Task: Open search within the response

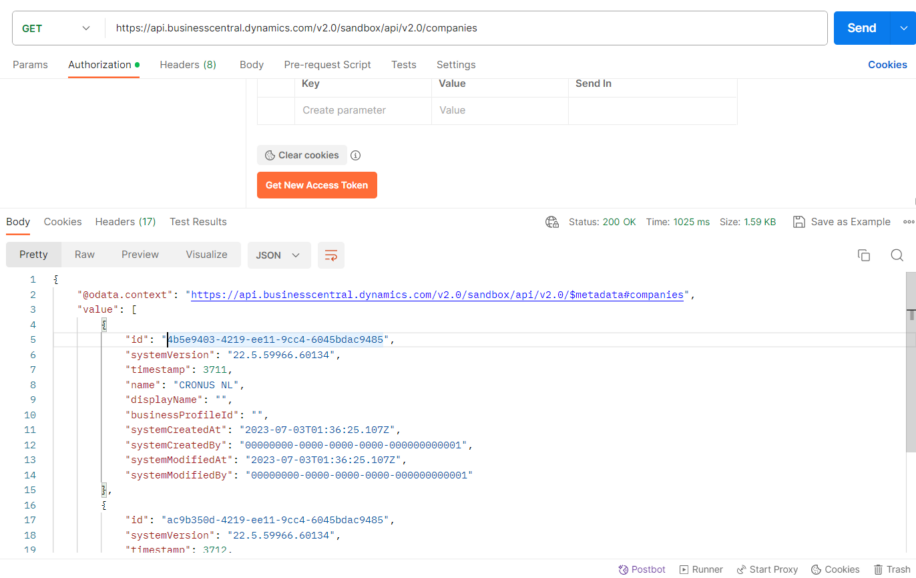Action: [896, 255]
